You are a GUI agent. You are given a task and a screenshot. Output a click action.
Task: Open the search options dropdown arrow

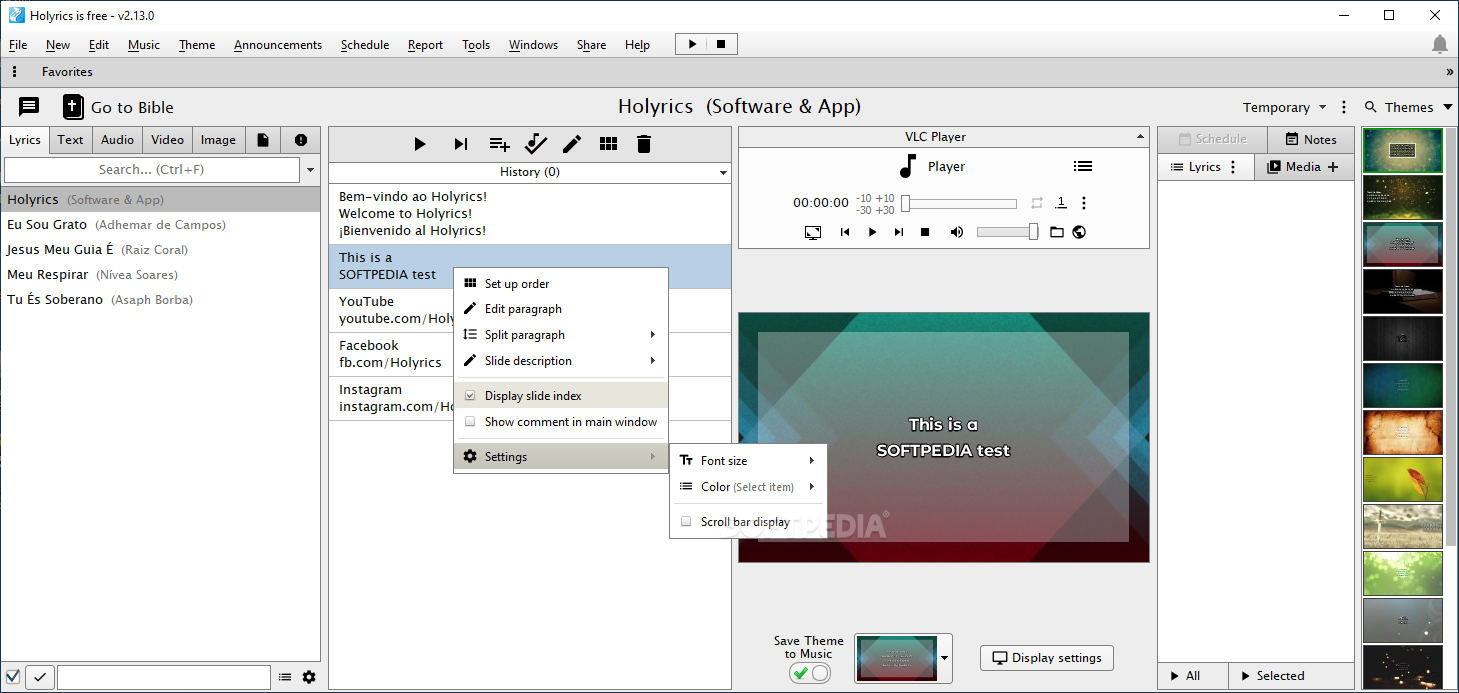310,170
